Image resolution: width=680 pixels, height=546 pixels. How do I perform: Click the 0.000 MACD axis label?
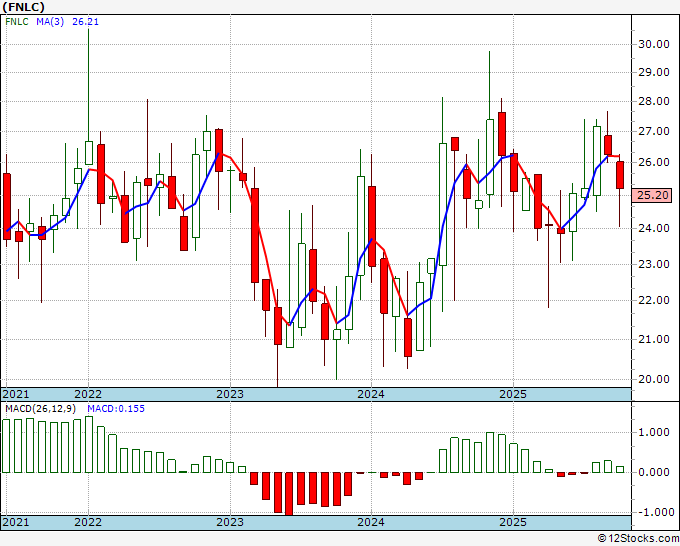point(654,472)
